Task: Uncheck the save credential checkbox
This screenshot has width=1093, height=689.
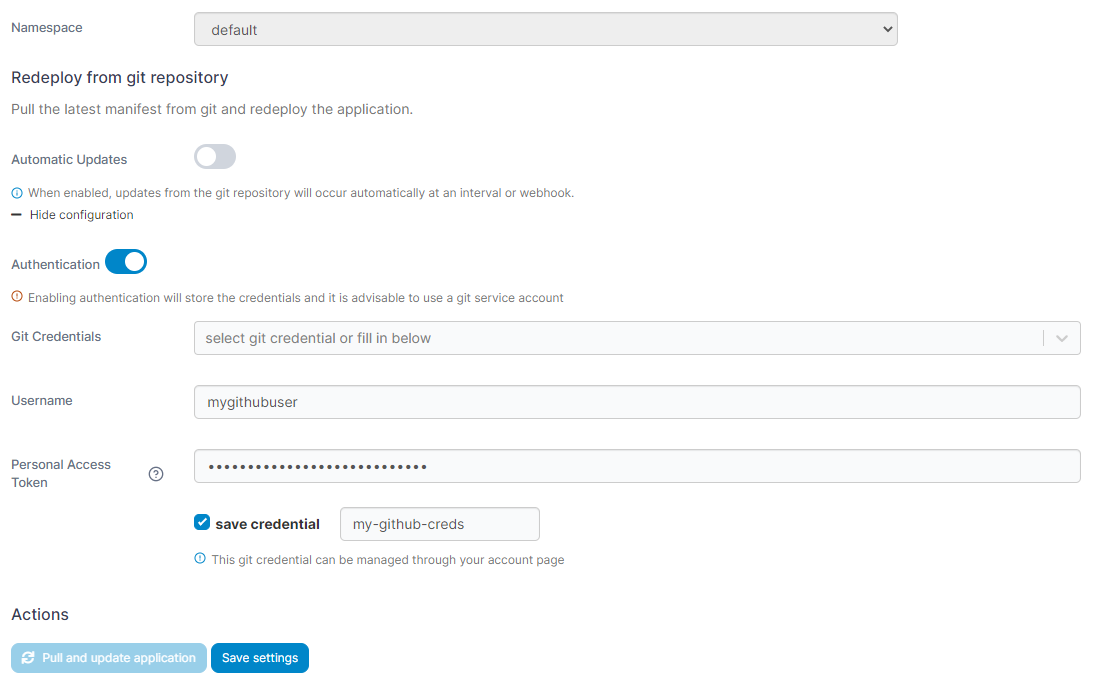Action: point(202,523)
